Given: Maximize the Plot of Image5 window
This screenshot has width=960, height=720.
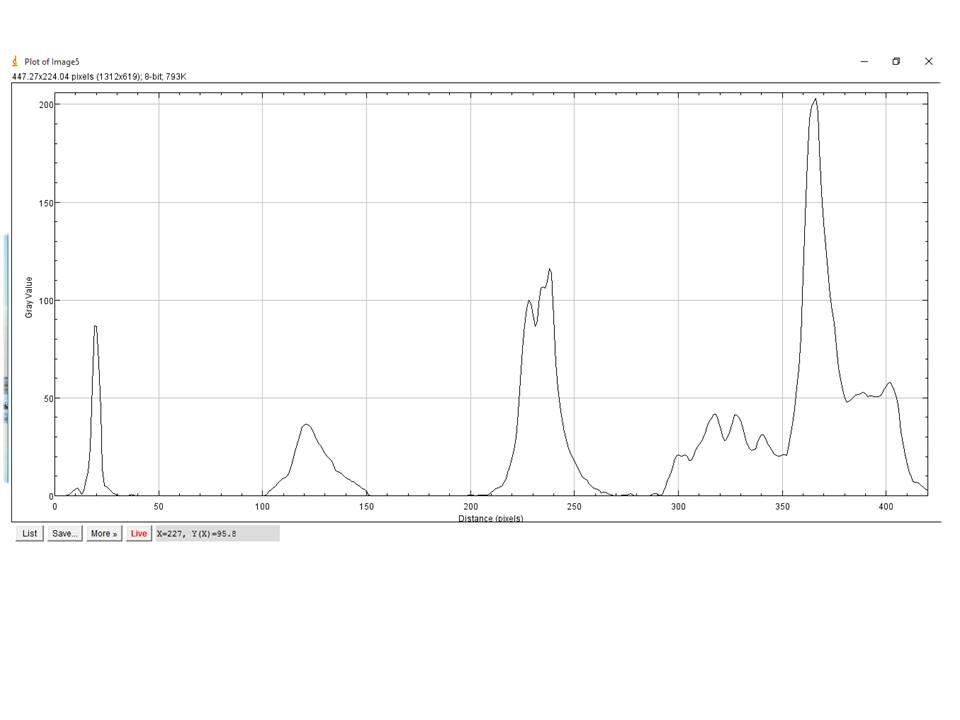Looking at the screenshot, I should click(x=896, y=61).
